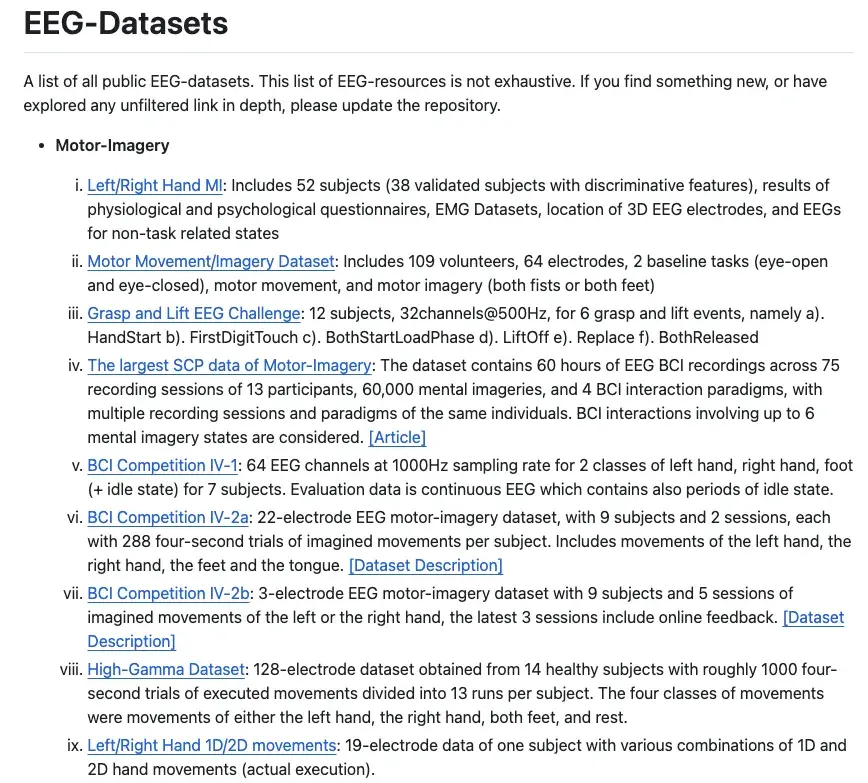Click the EEG-Datasets page heading
868x783 pixels.
[x=126, y=22]
